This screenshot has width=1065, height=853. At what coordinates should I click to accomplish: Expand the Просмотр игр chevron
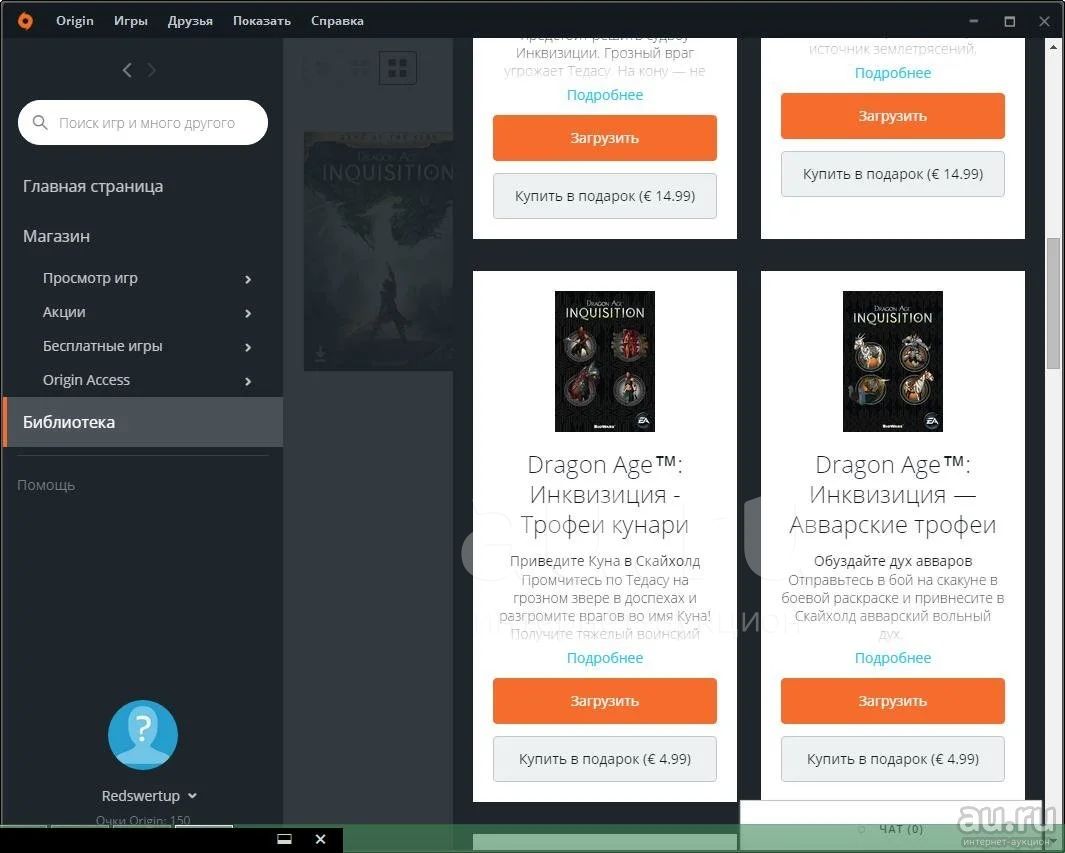point(248,279)
